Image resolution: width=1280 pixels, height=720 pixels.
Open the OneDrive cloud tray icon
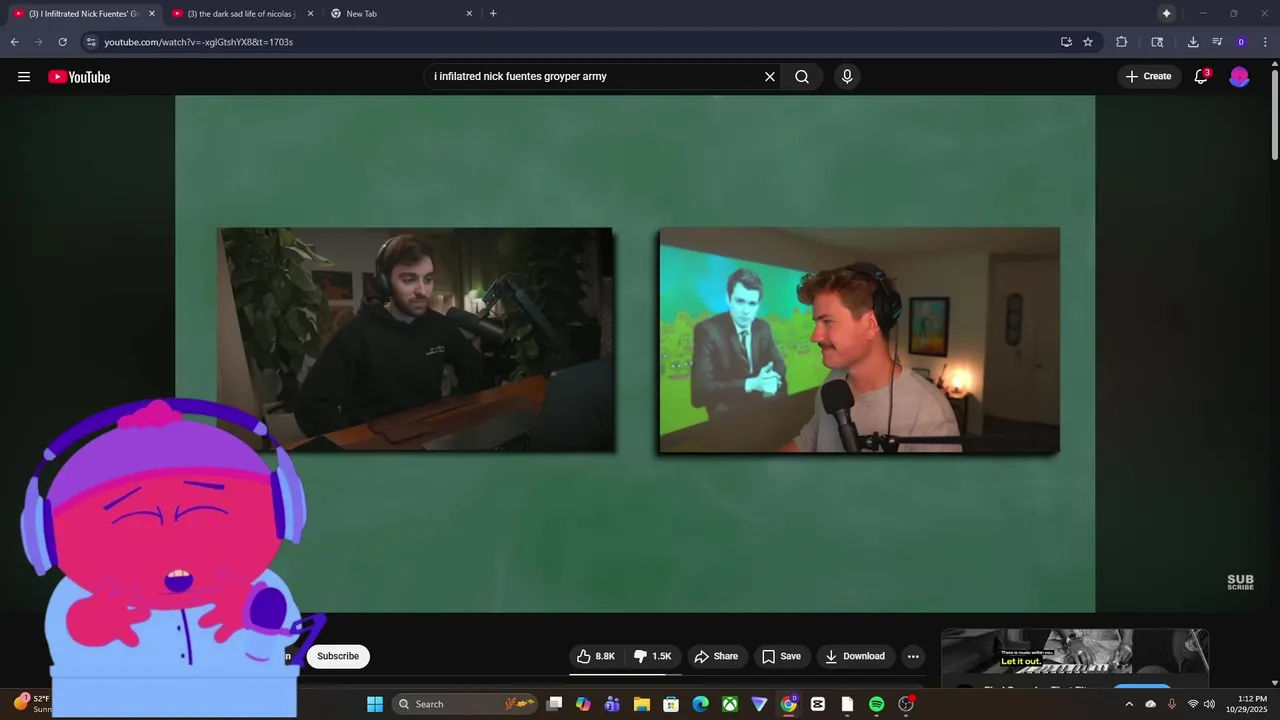(1150, 704)
